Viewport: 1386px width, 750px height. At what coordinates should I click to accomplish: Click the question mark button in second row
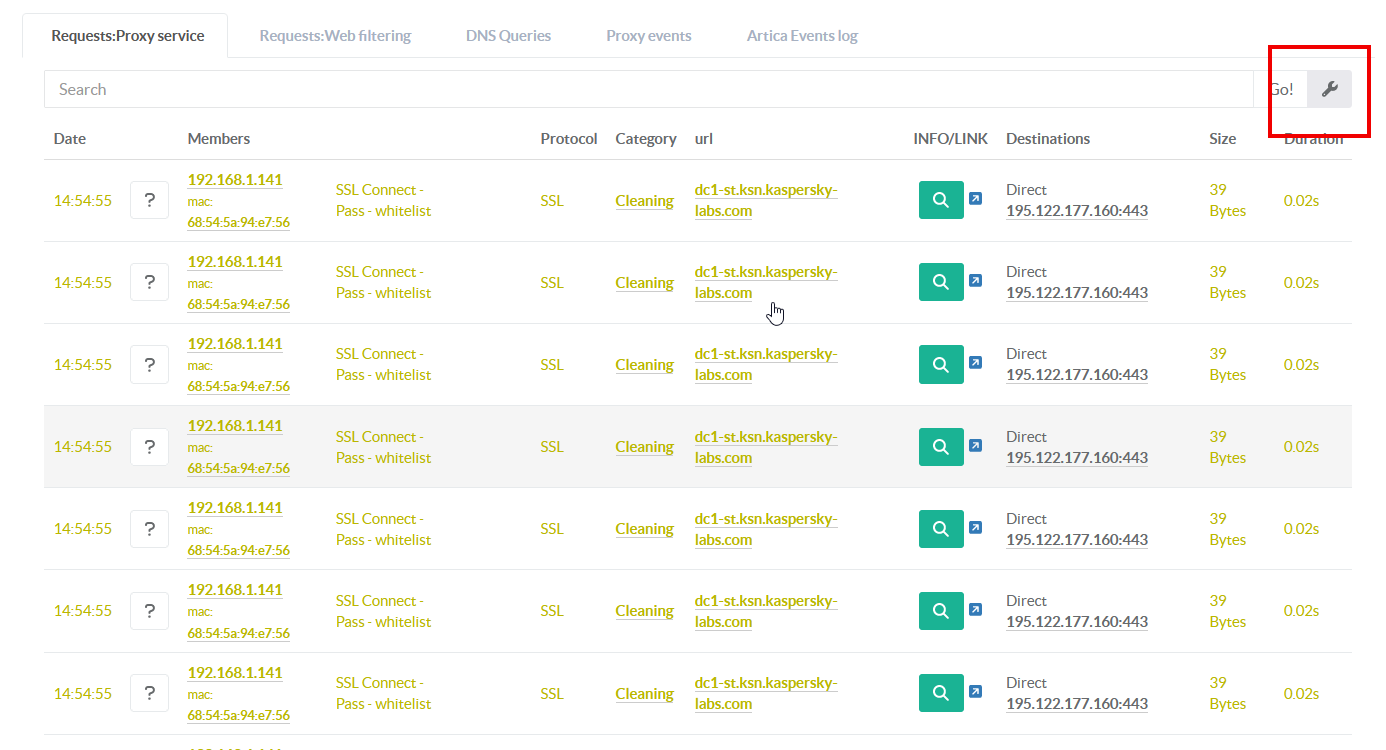(149, 282)
